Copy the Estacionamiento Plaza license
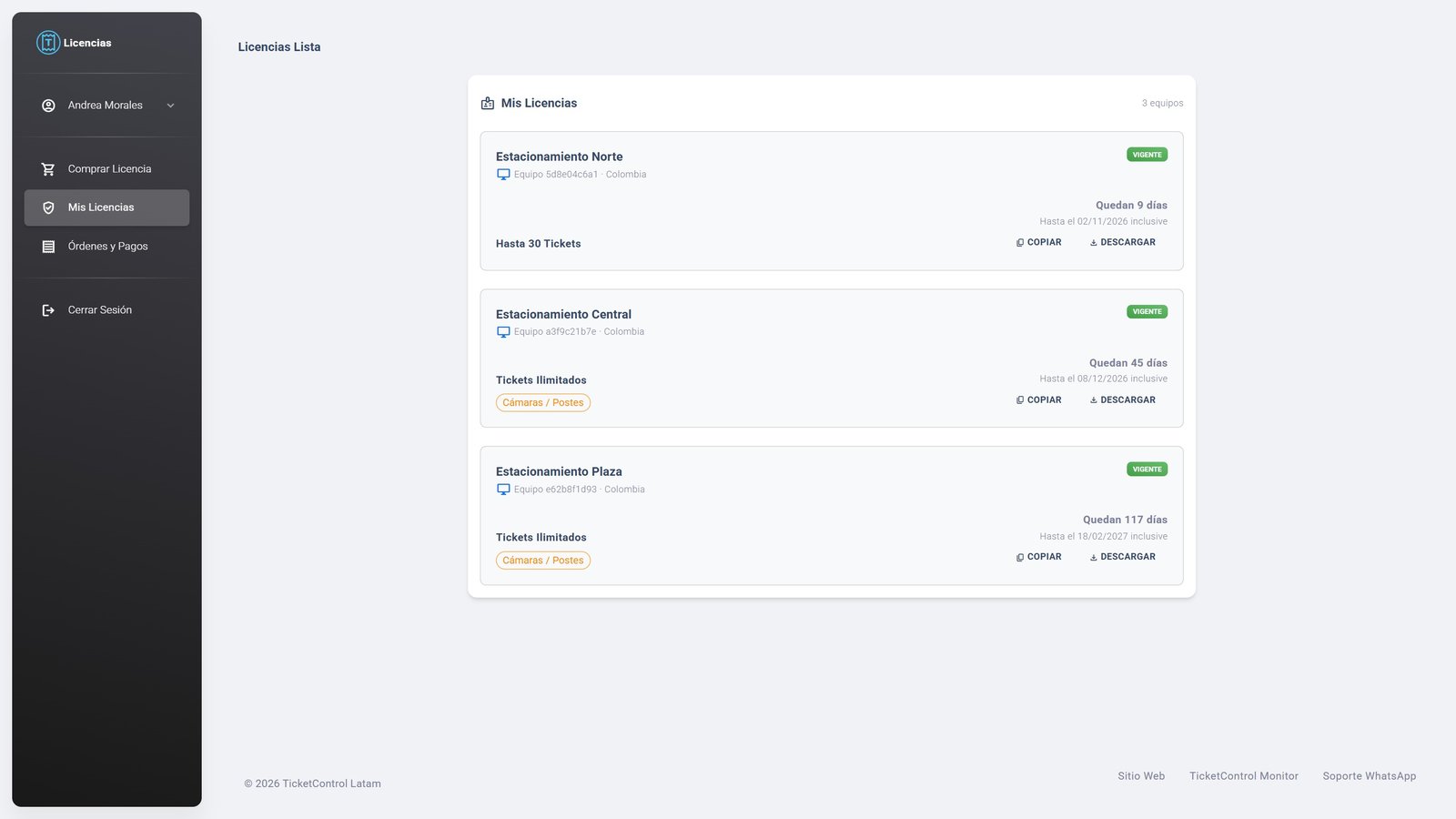Screen dimensions: 1456x819 1038,557
